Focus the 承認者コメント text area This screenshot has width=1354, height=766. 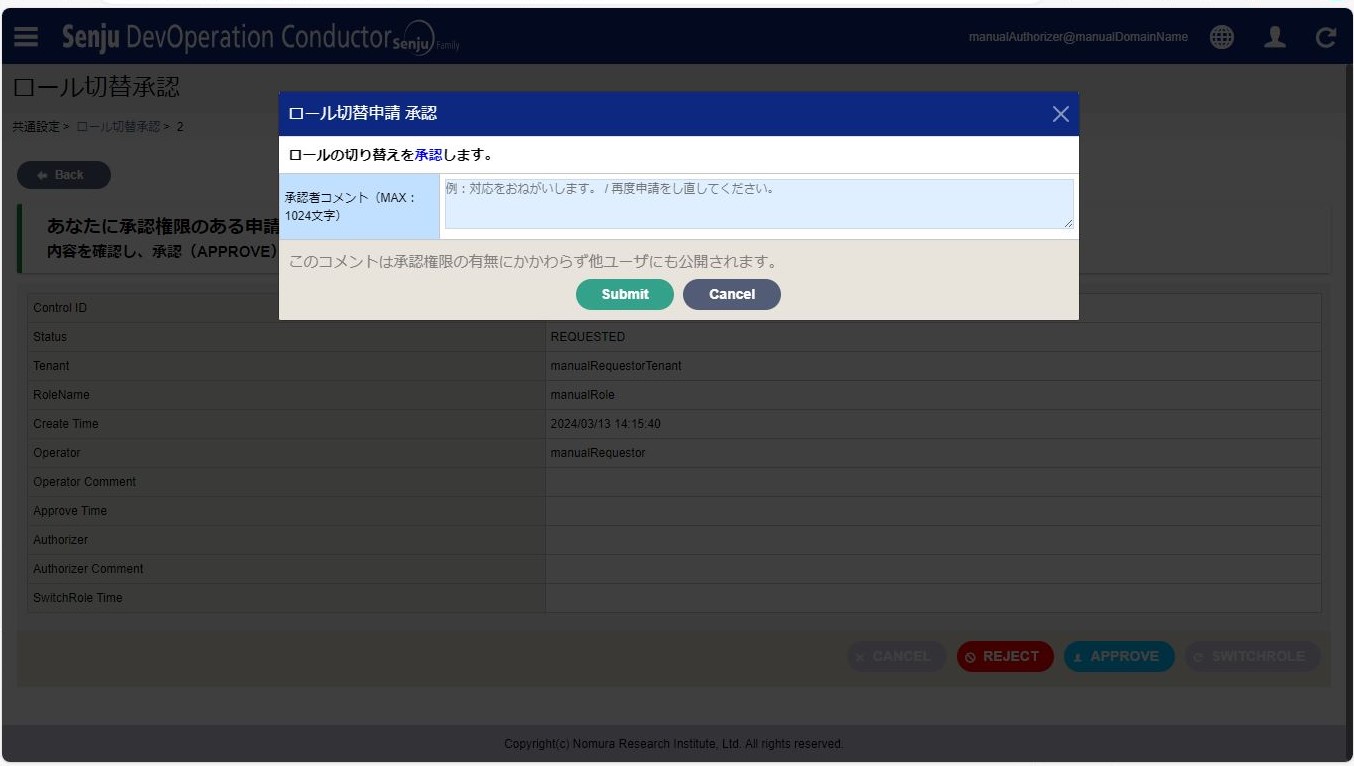pos(759,204)
